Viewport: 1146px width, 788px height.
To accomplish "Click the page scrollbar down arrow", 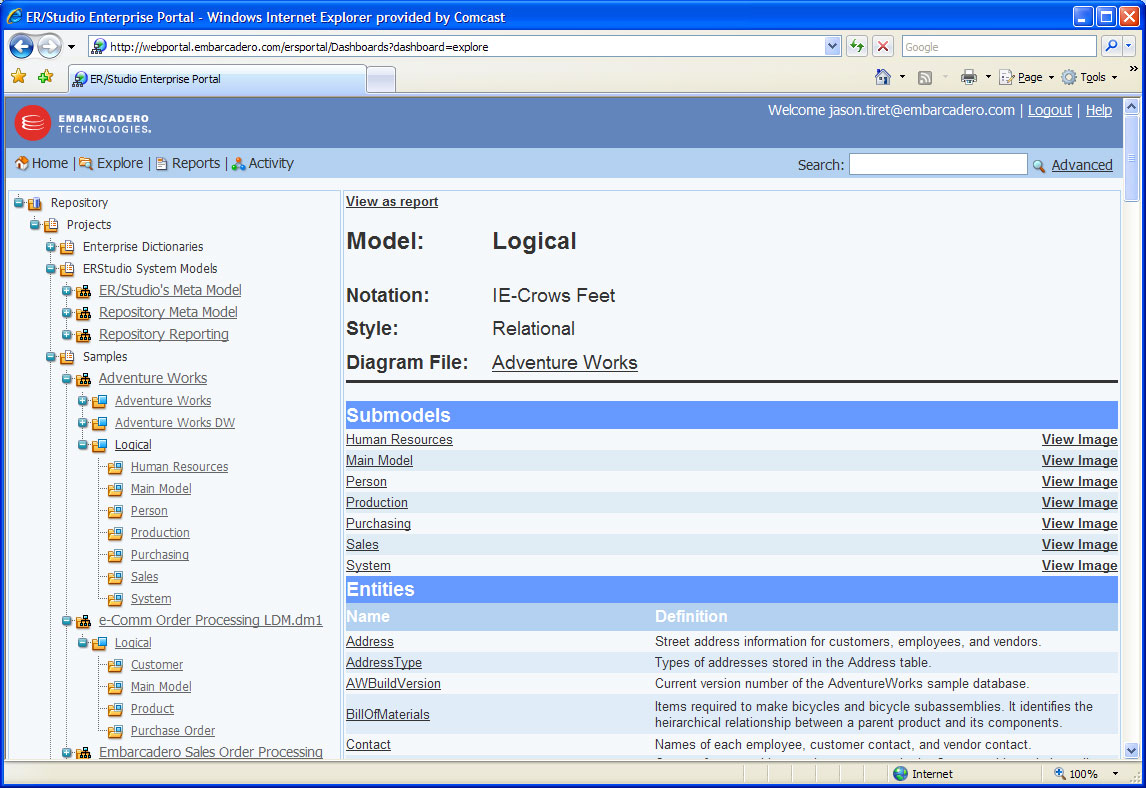I will [x=1131, y=751].
